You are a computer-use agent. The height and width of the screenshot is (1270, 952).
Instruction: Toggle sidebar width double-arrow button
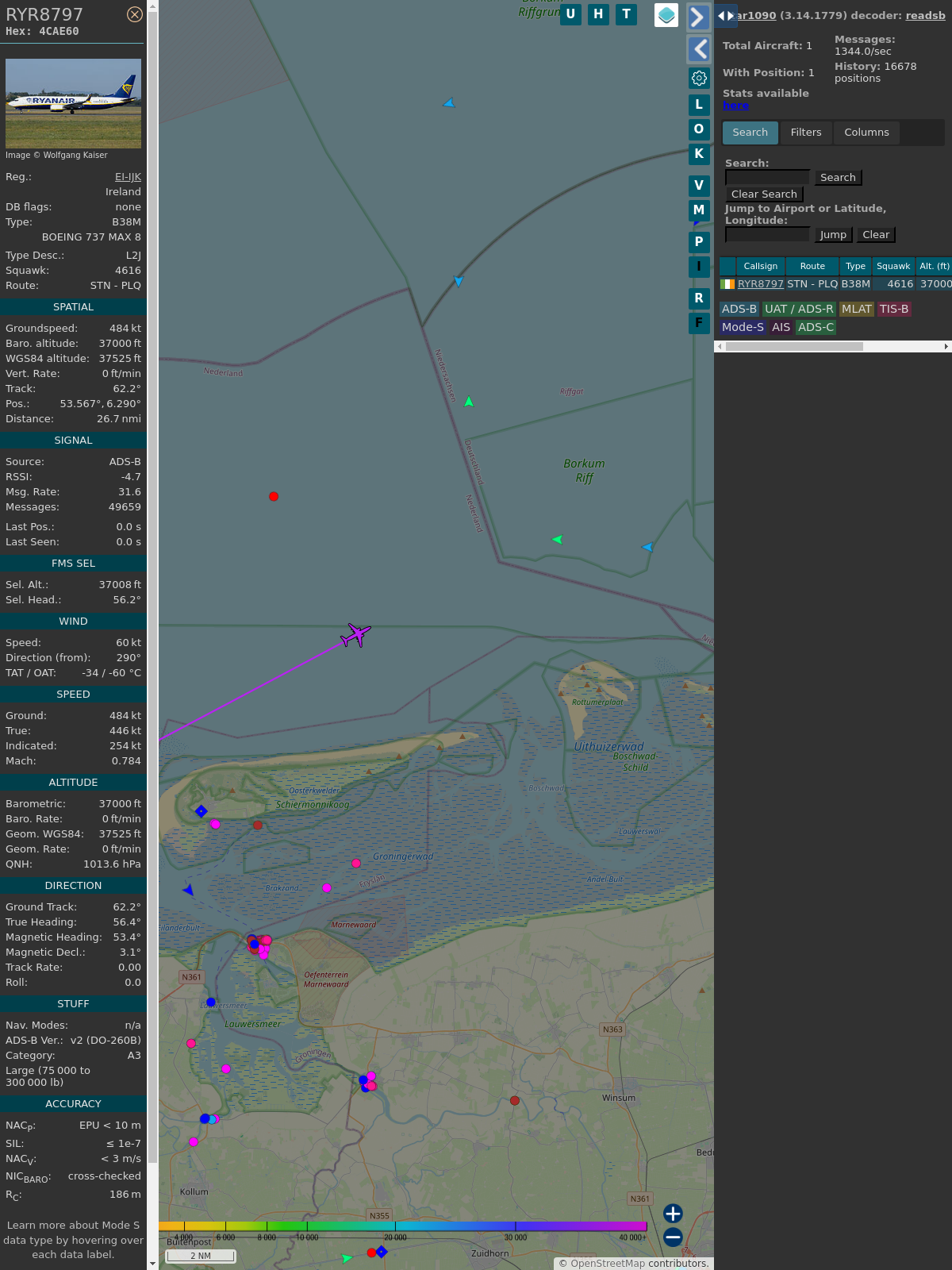pos(726,16)
